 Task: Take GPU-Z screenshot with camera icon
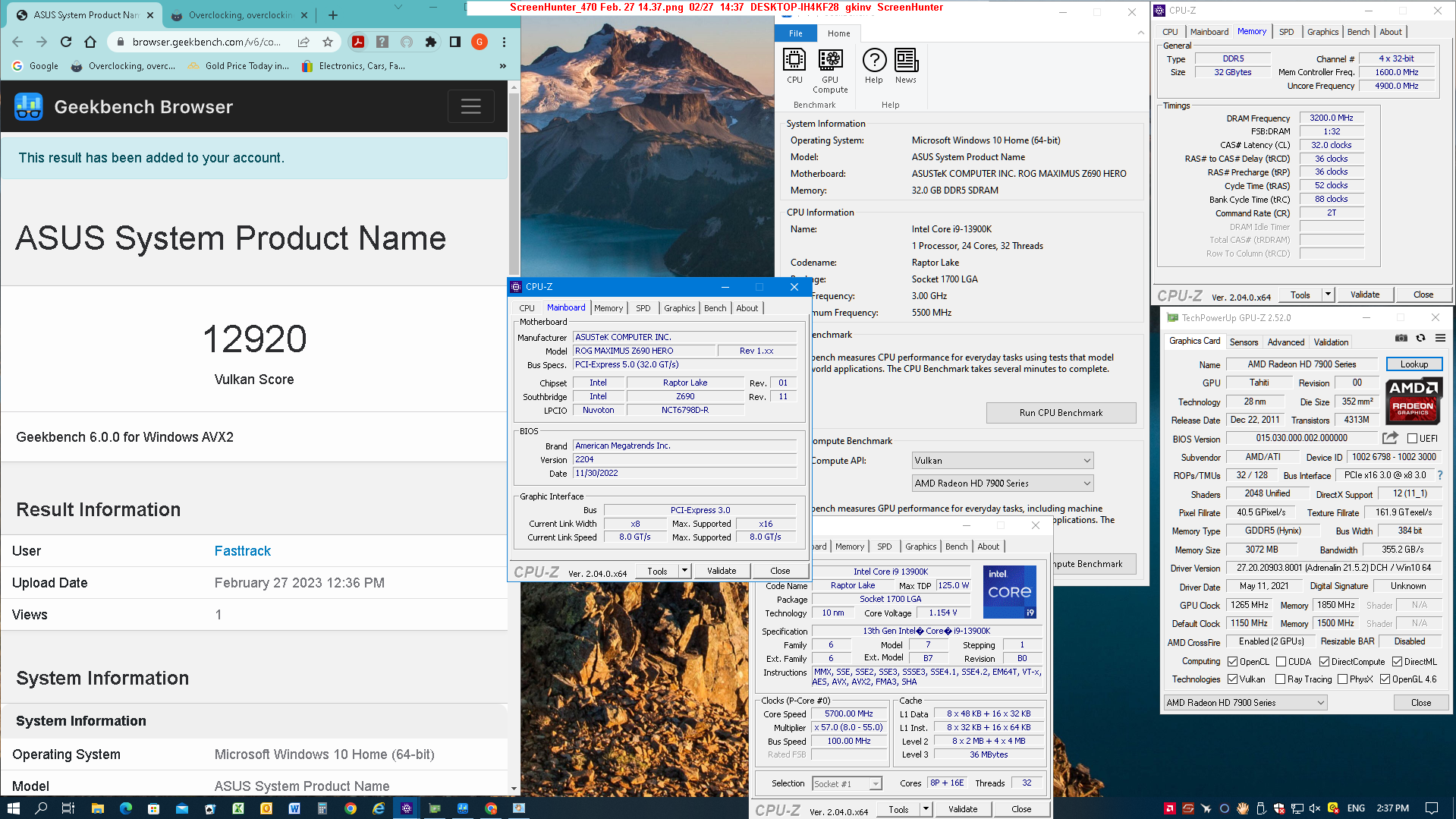1401,339
